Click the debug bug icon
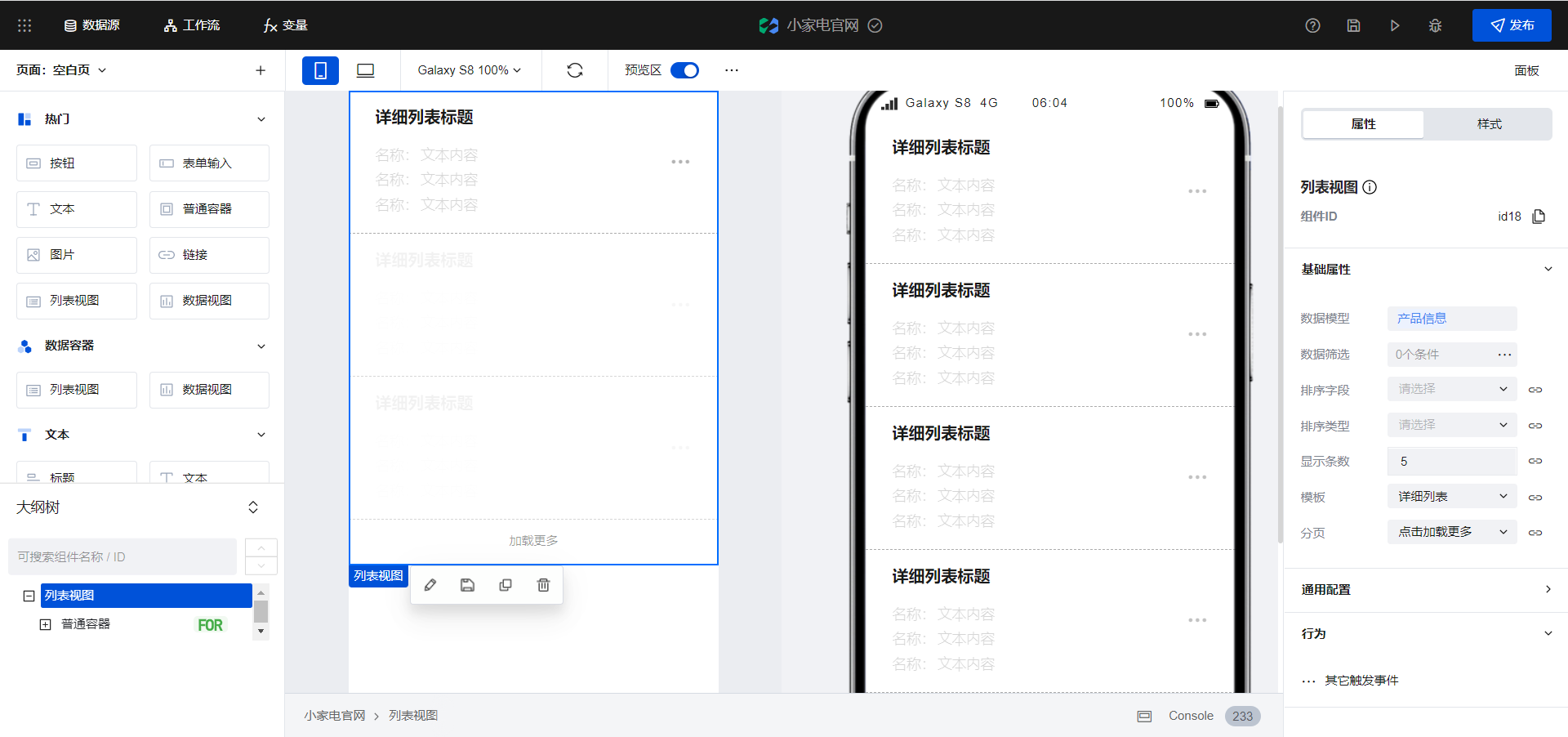 [1435, 25]
